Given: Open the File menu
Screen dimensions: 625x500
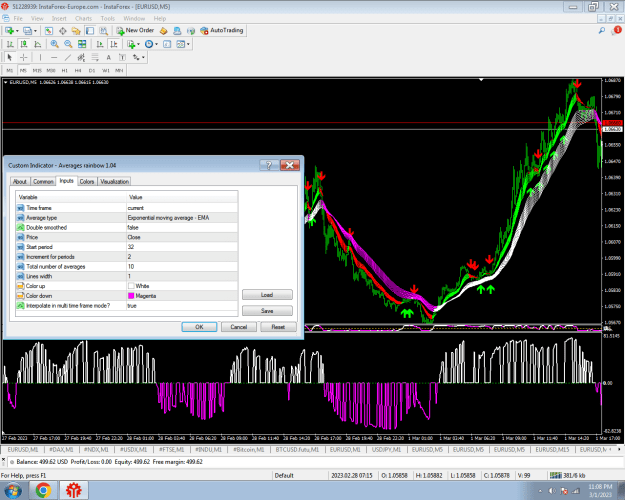Looking at the screenshot, I should 18,18.
